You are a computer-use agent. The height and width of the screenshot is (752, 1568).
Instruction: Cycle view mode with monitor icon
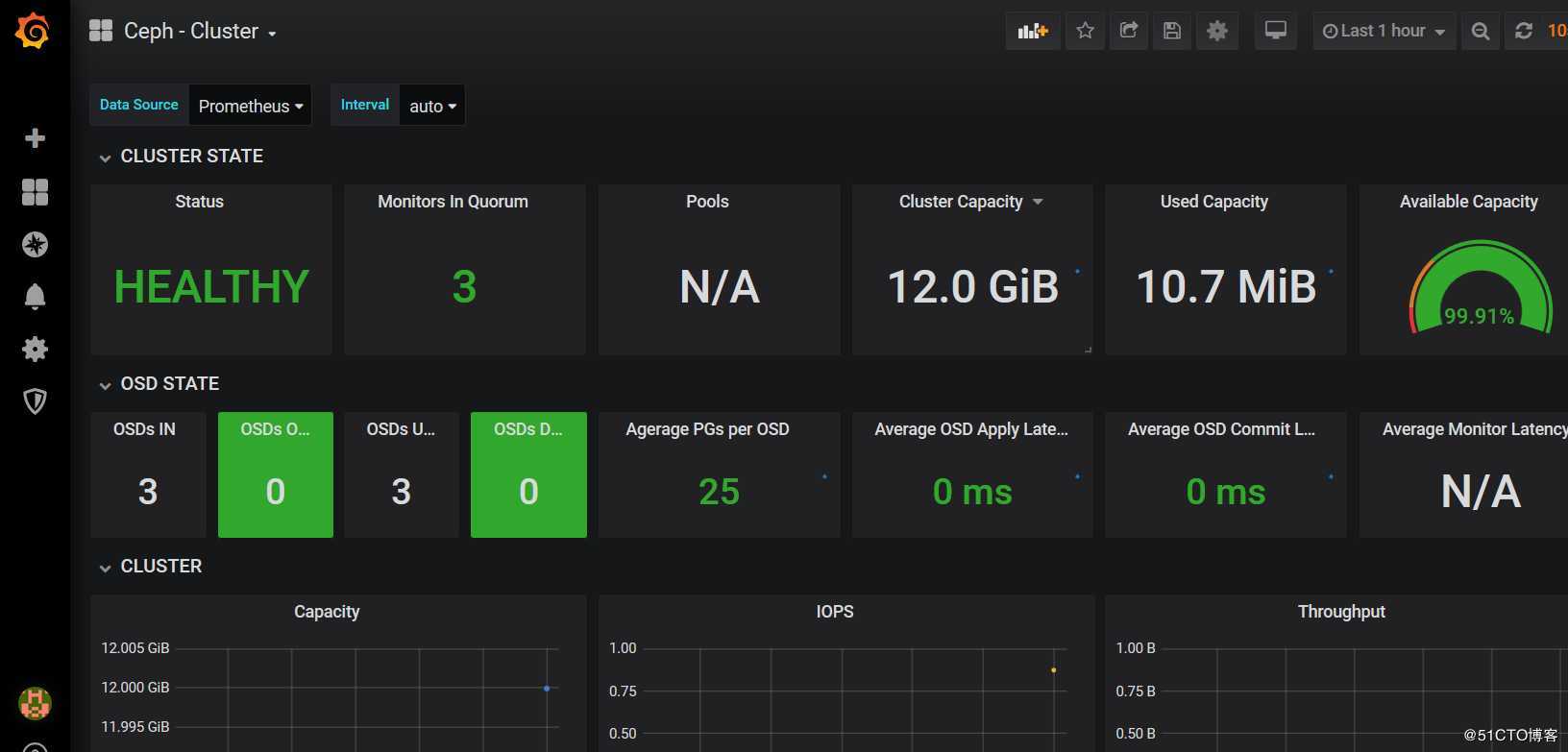pyautogui.click(x=1275, y=31)
